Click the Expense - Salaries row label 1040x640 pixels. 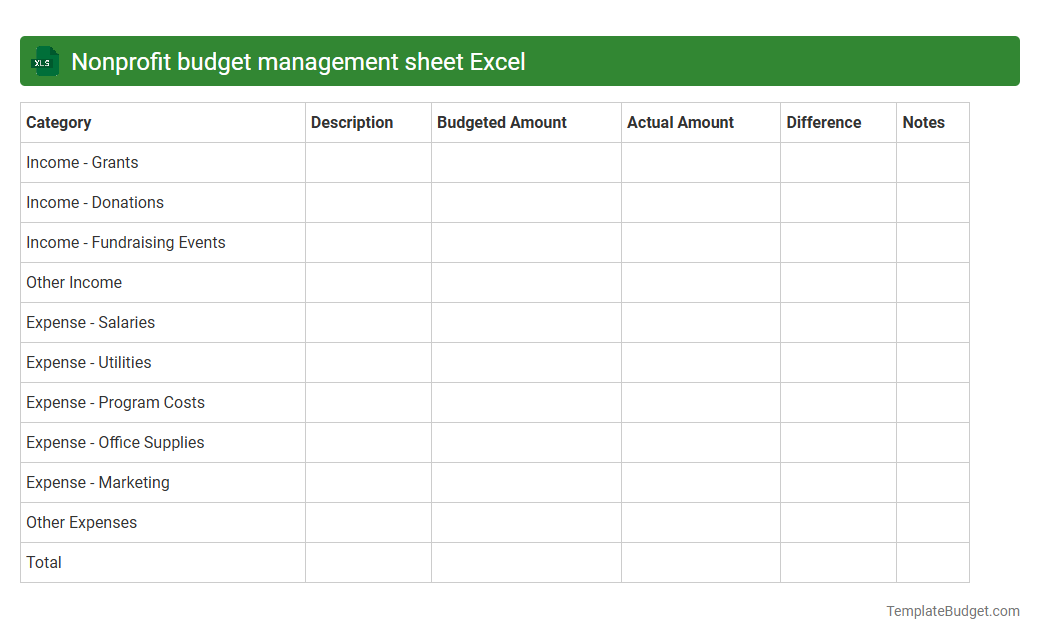[90, 322]
